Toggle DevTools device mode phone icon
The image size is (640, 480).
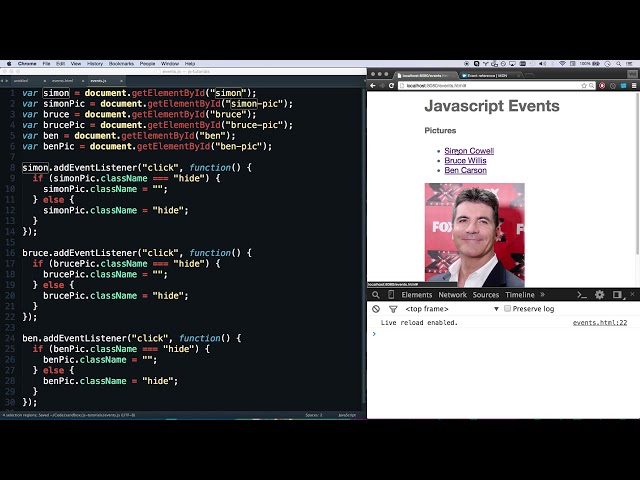coord(391,295)
